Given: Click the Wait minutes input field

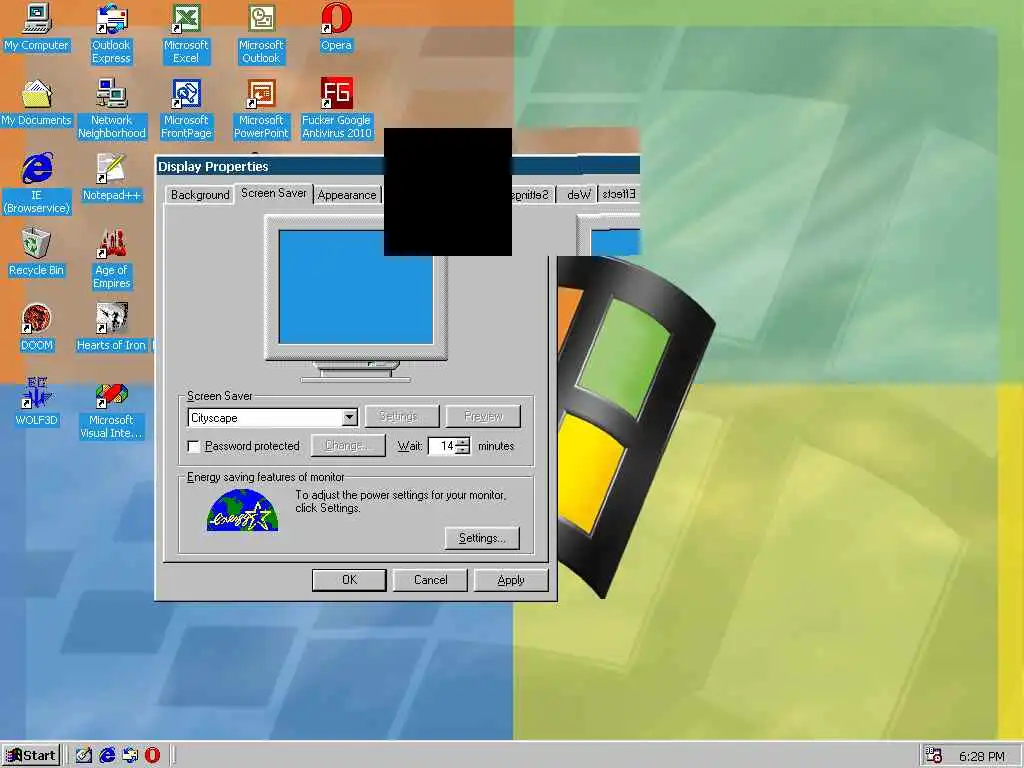Looking at the screenshot, I should 442,447.
